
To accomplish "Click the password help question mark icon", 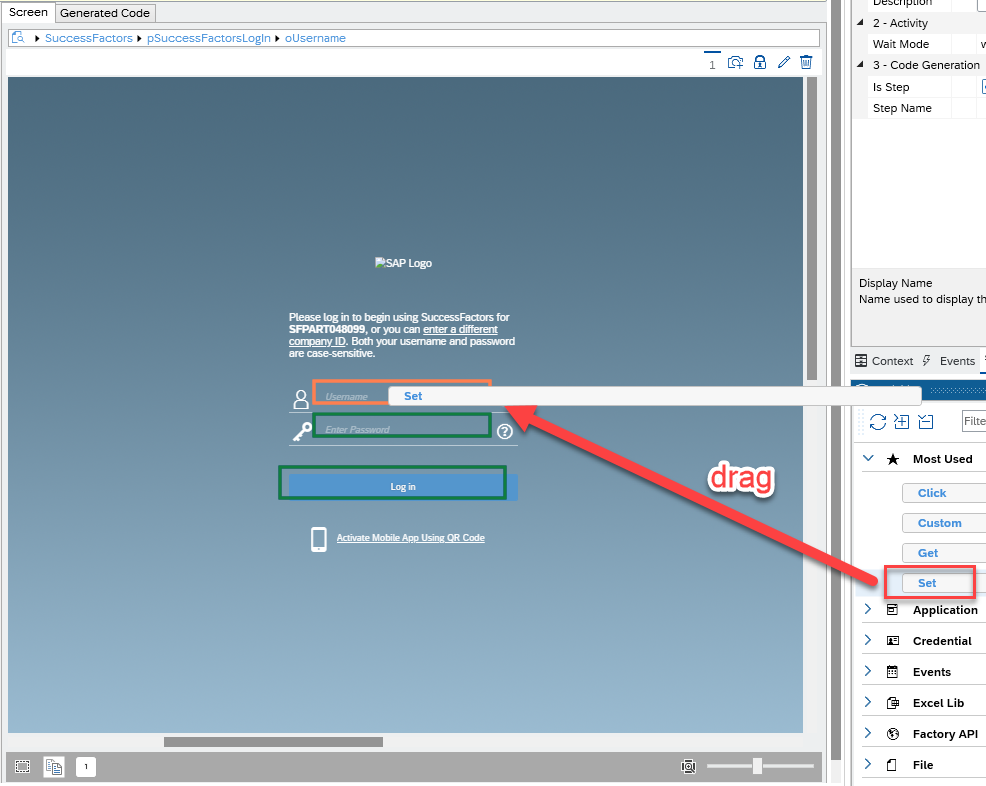I will tap(505, 431).
